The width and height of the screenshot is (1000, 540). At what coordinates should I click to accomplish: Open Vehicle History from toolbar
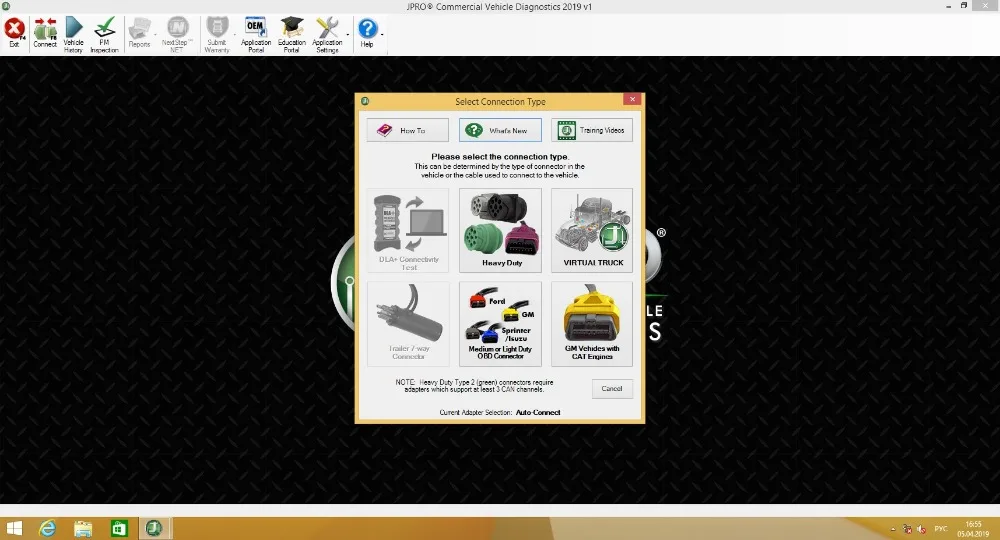(x=73, y=34)
